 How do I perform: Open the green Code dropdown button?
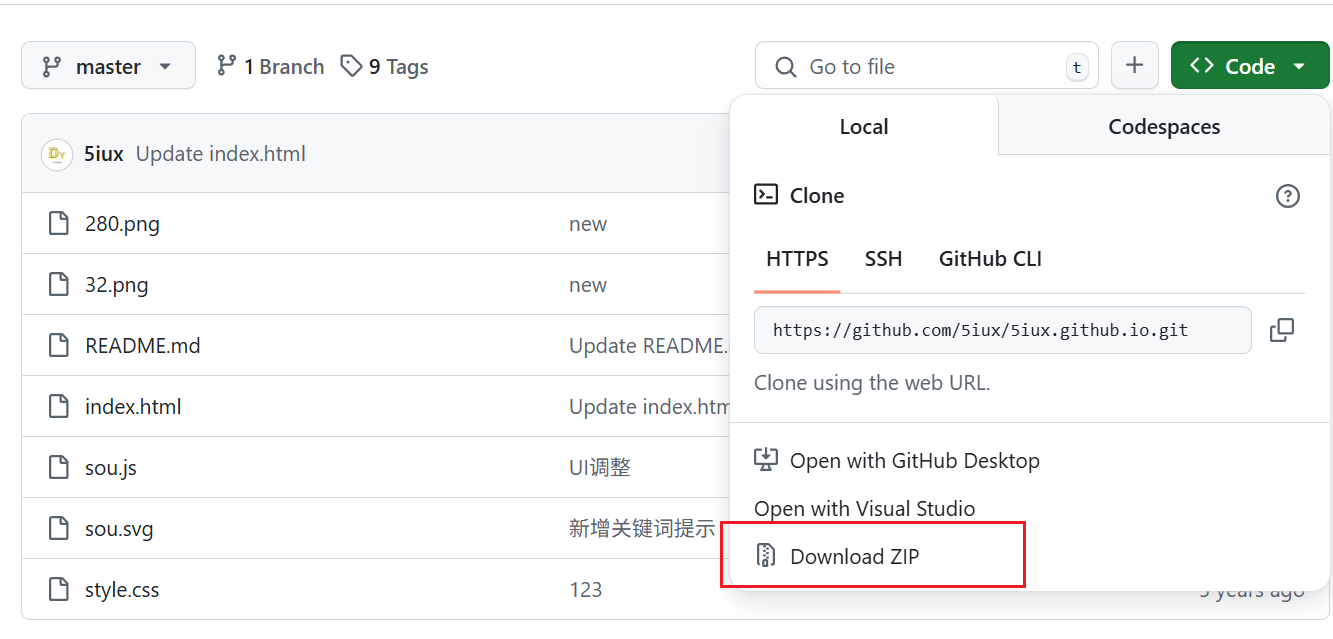(1250, 66)
